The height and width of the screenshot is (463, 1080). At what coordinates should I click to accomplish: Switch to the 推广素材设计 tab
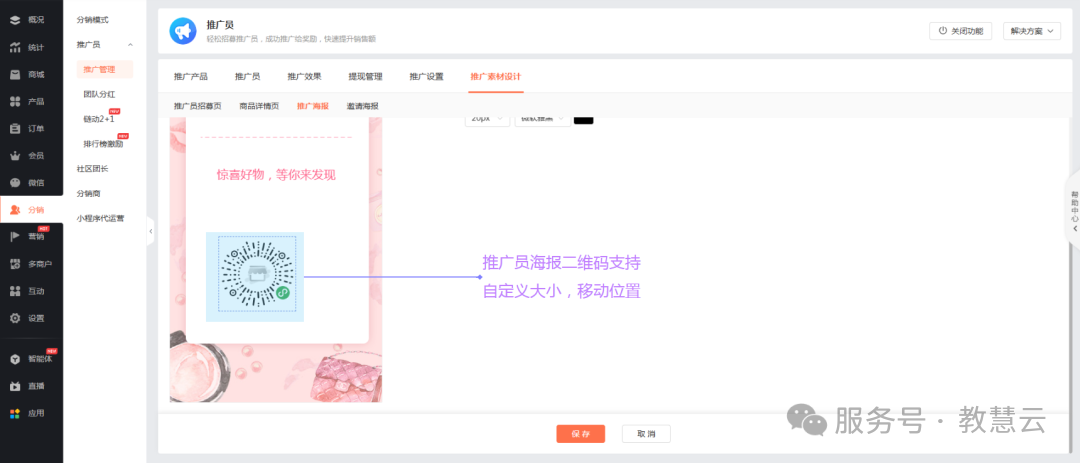click(496, 76)
